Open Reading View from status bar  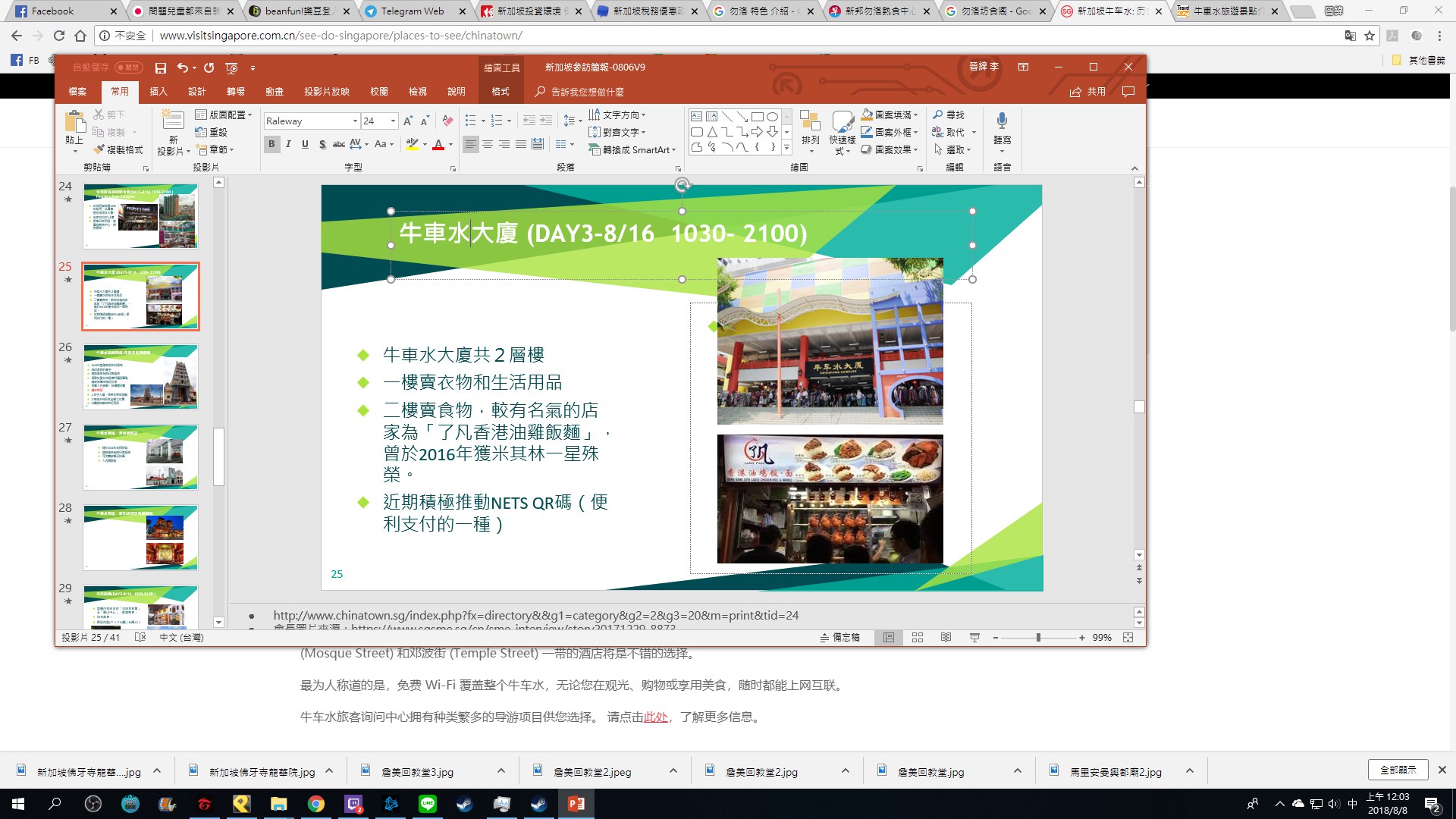pyautogui.click(x=946, y=638)
